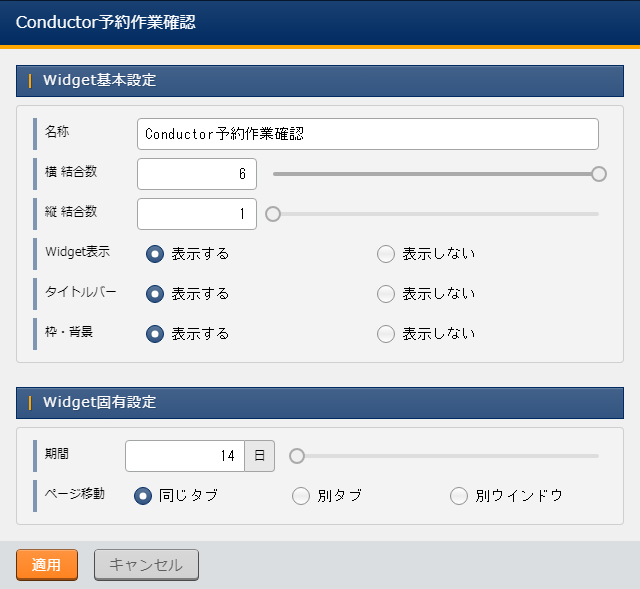Choose 別ウインドウ for ページ移動

coord(459,496)
